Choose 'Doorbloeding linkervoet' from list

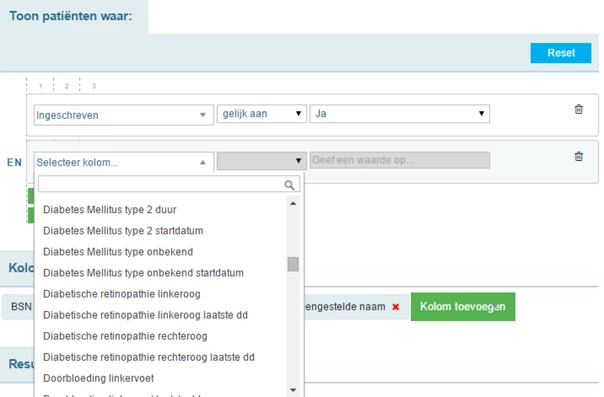pyautogui.click(x=99, y=378)
